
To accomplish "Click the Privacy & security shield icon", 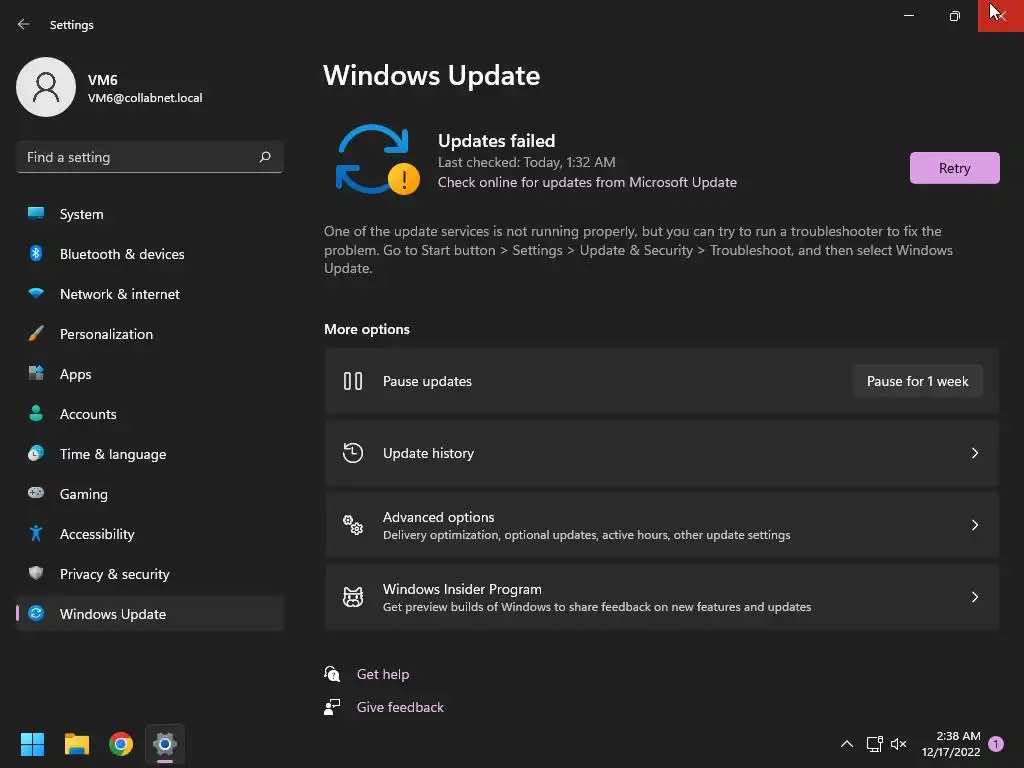I will pos(36,573).
